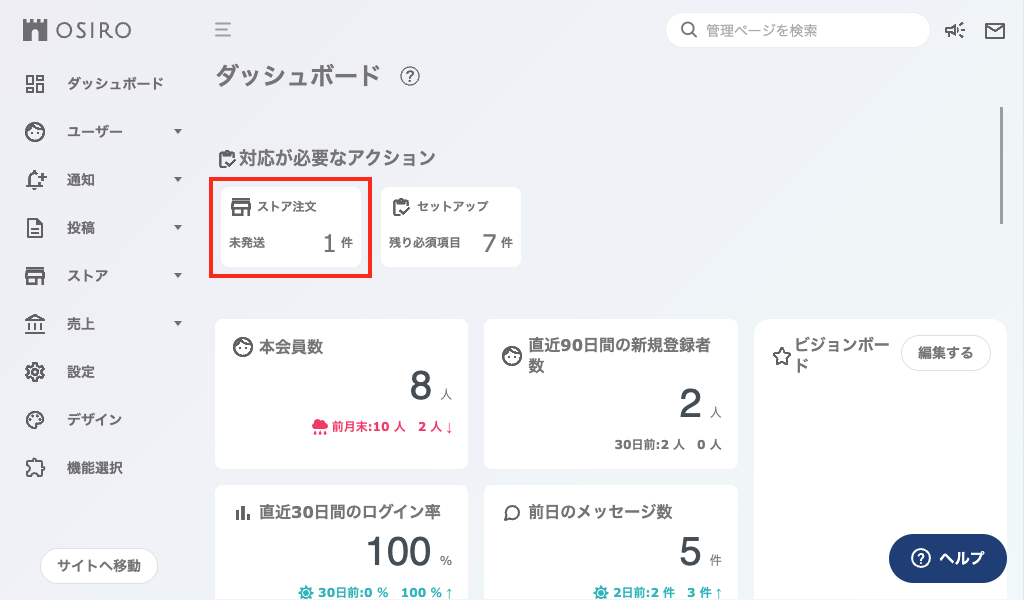Click the 30日前:0 % text
This screenshot has height=600, width=1024.
pyautogui.click(x=353, y=593)
